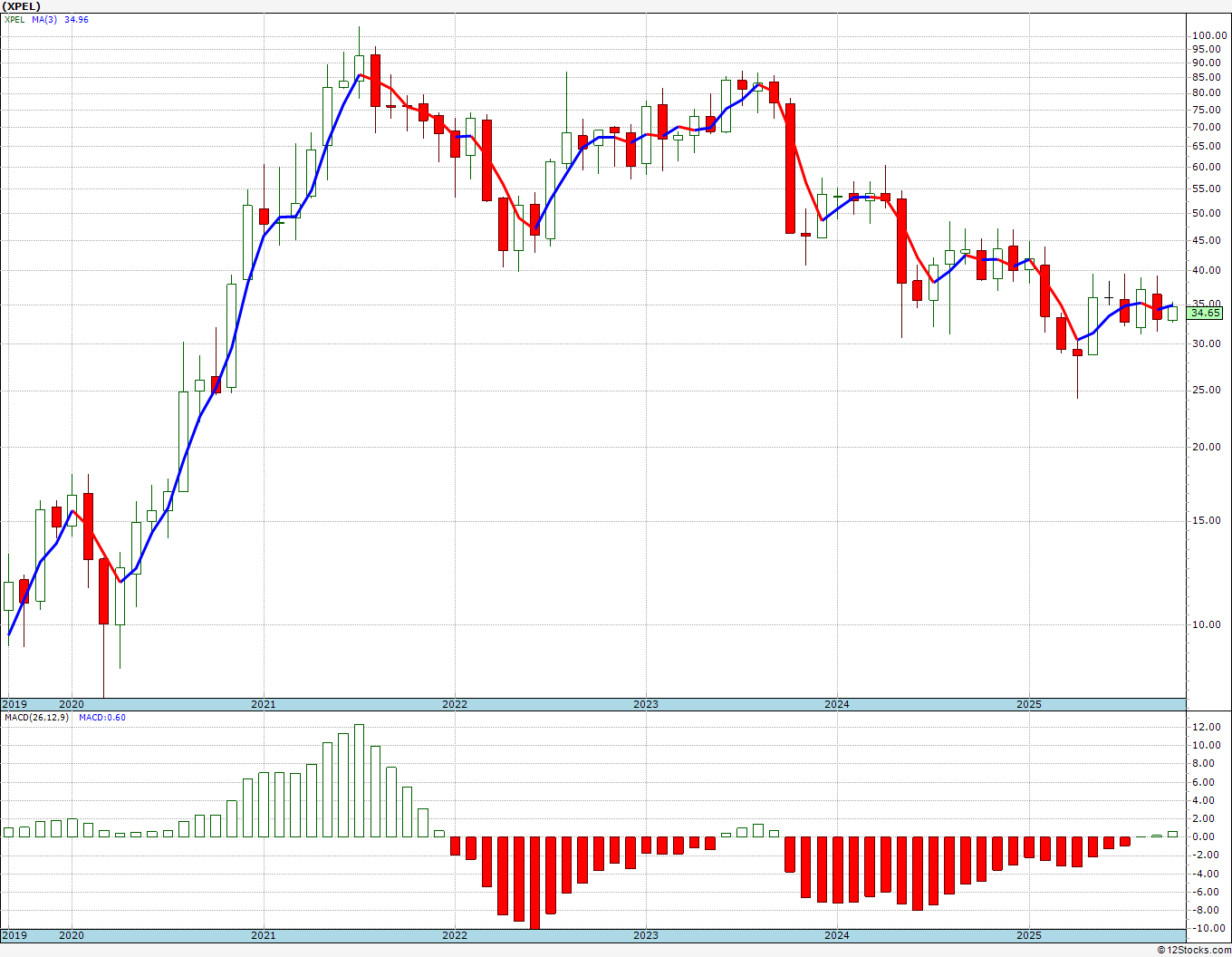
Task: Click 2019 on the price chart time axis
Action: click(x=14, y=704)
